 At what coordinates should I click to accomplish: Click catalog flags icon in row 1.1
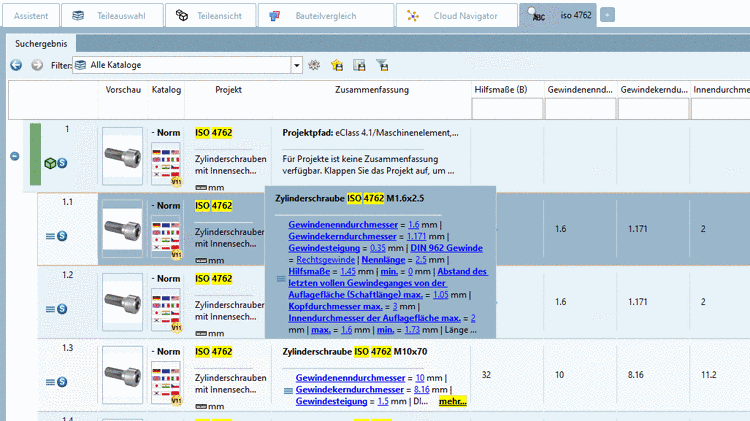pos(166,237)
